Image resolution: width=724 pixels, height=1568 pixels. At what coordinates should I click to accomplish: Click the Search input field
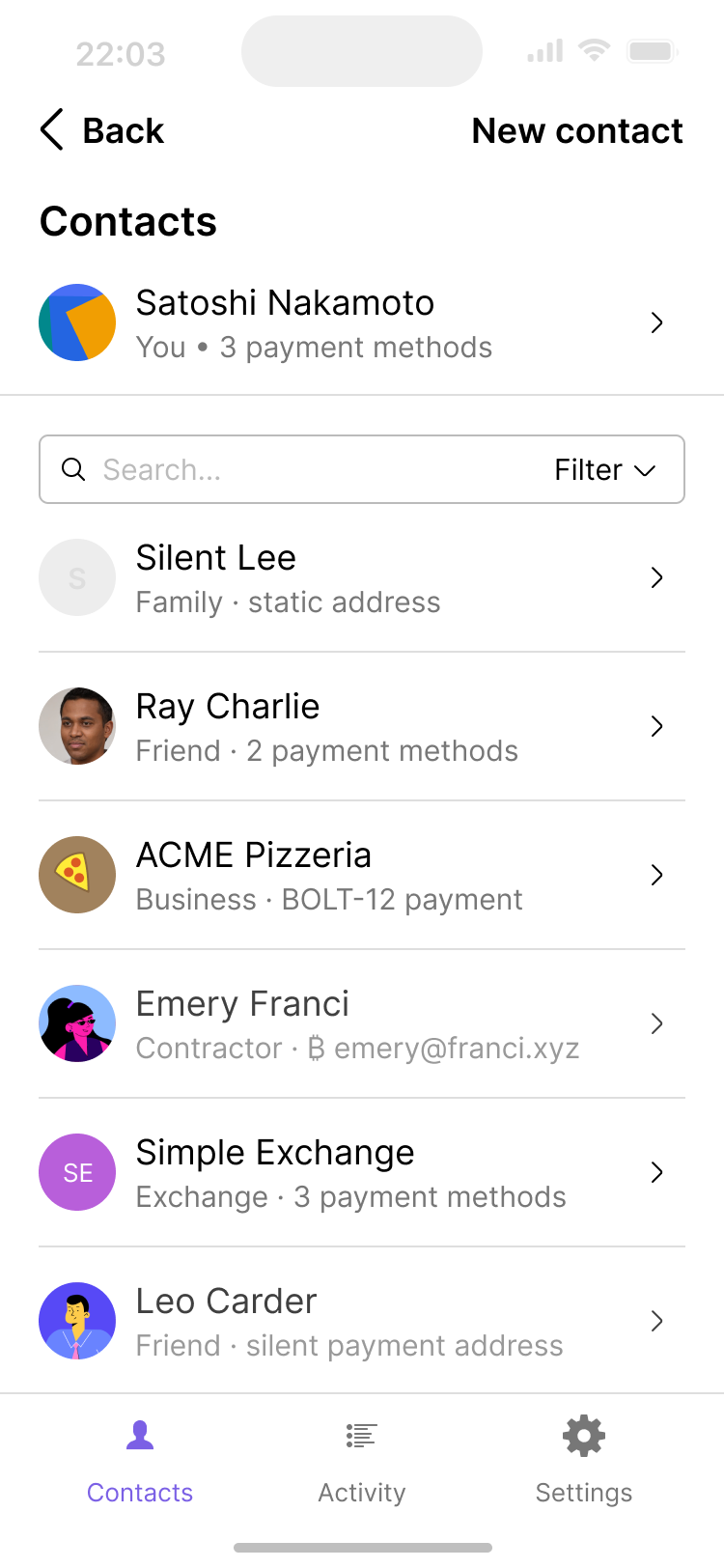pos(309,470)
